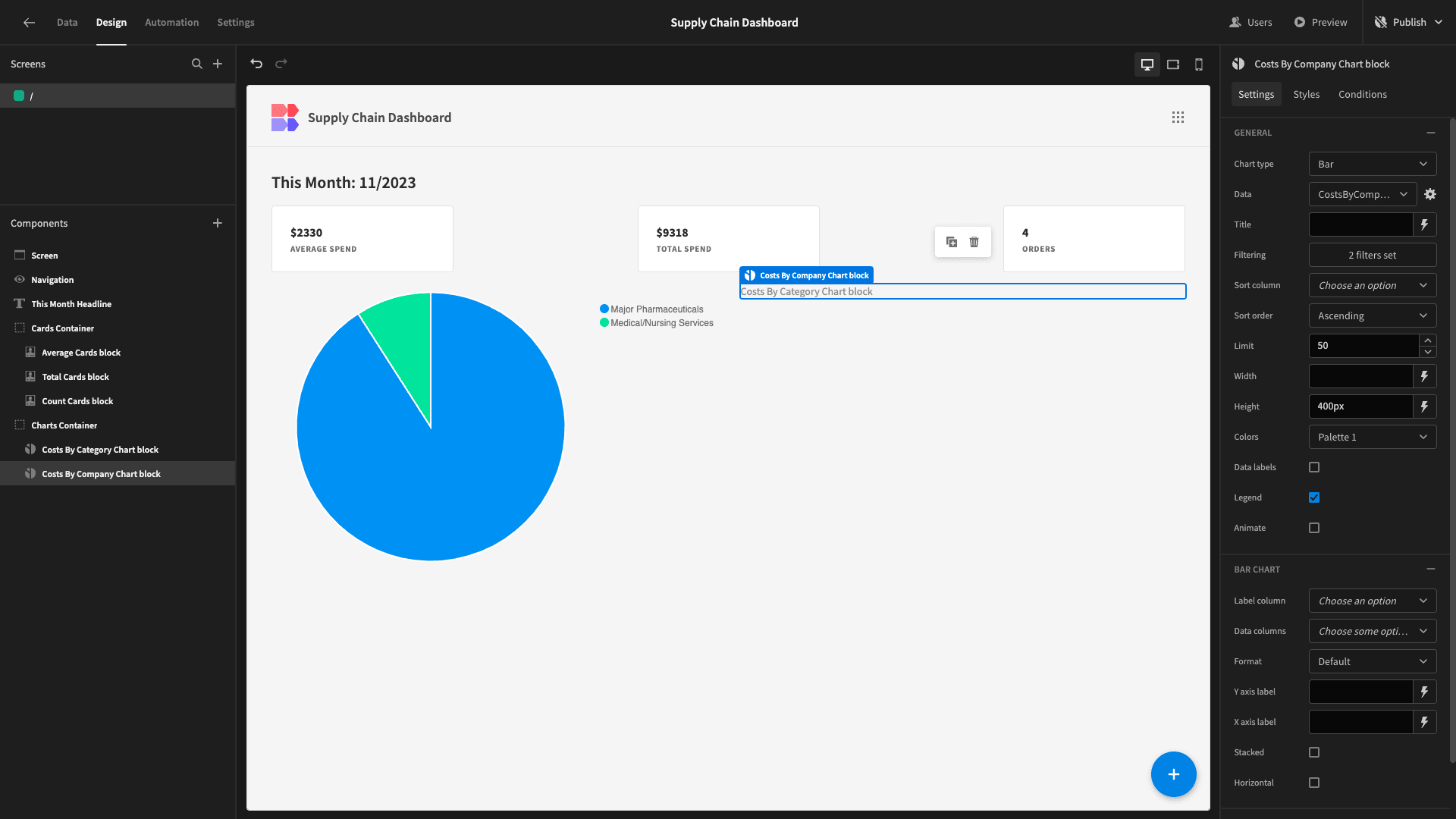Screen dimensions: 1456x819
Task: Add a new component with plus icon
Action: tap(218, 223)
